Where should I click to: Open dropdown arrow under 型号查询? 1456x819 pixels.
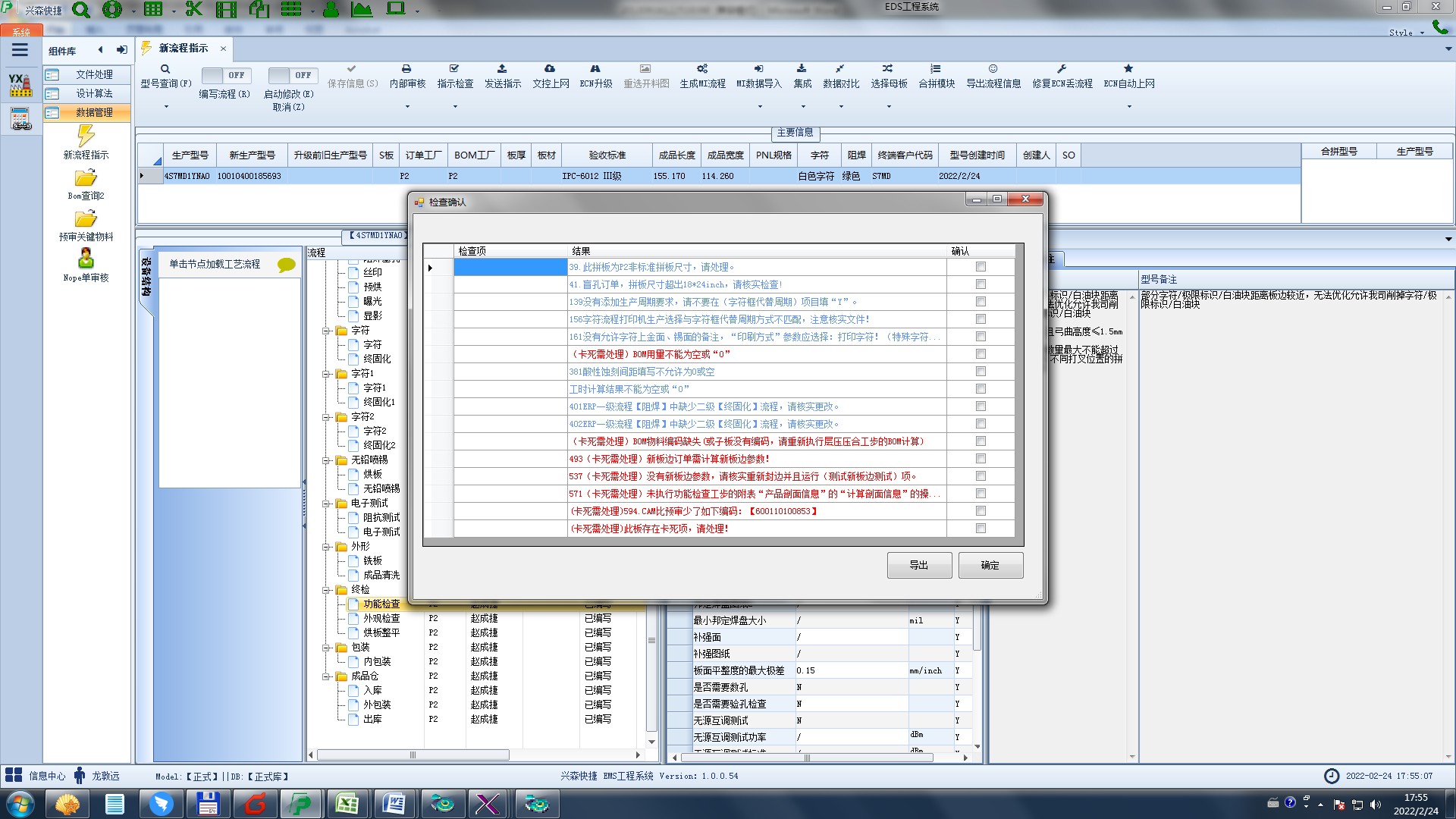pos(166,106)
